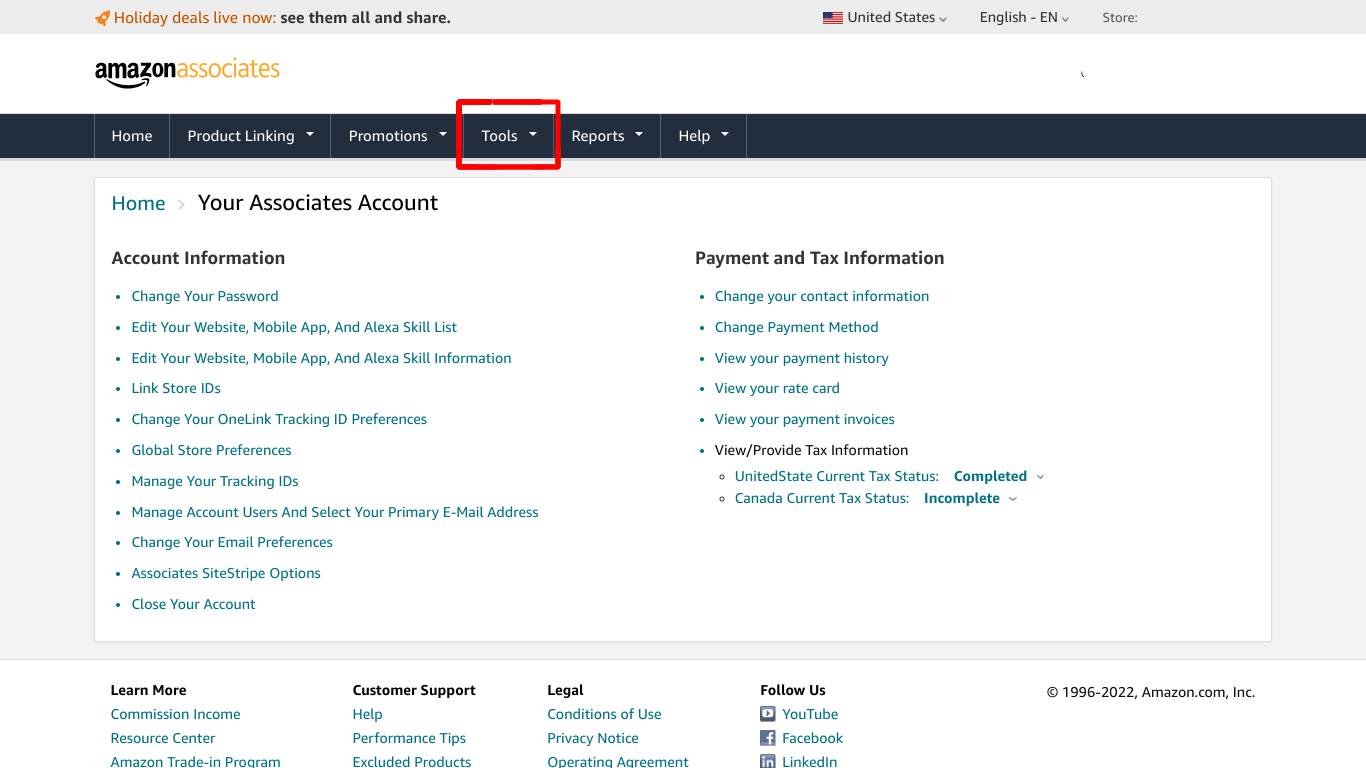Open Conditions of Use in the footer
Image resolution: width=1366 pixels, height=768 pixels.
click(x=604, y=714)
